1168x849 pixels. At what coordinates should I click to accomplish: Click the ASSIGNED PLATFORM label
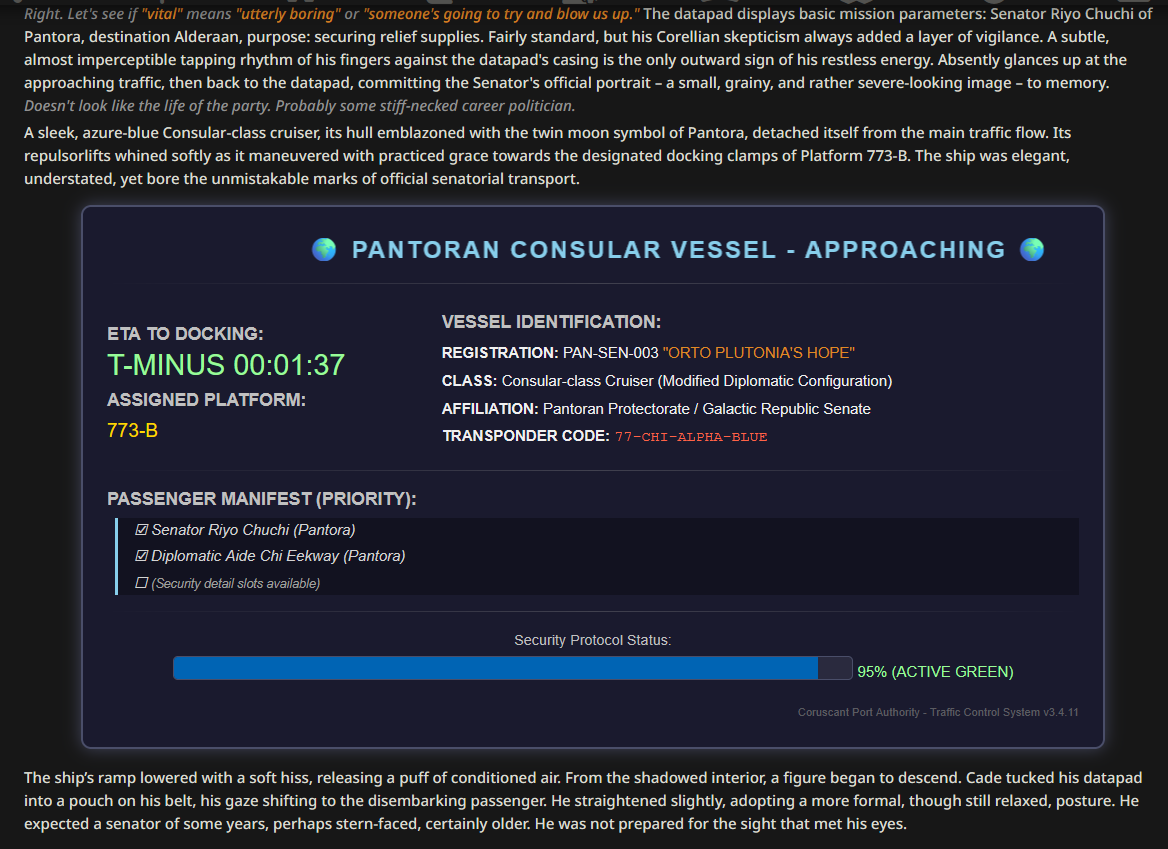pyautogui.click(x=206, y=400)
